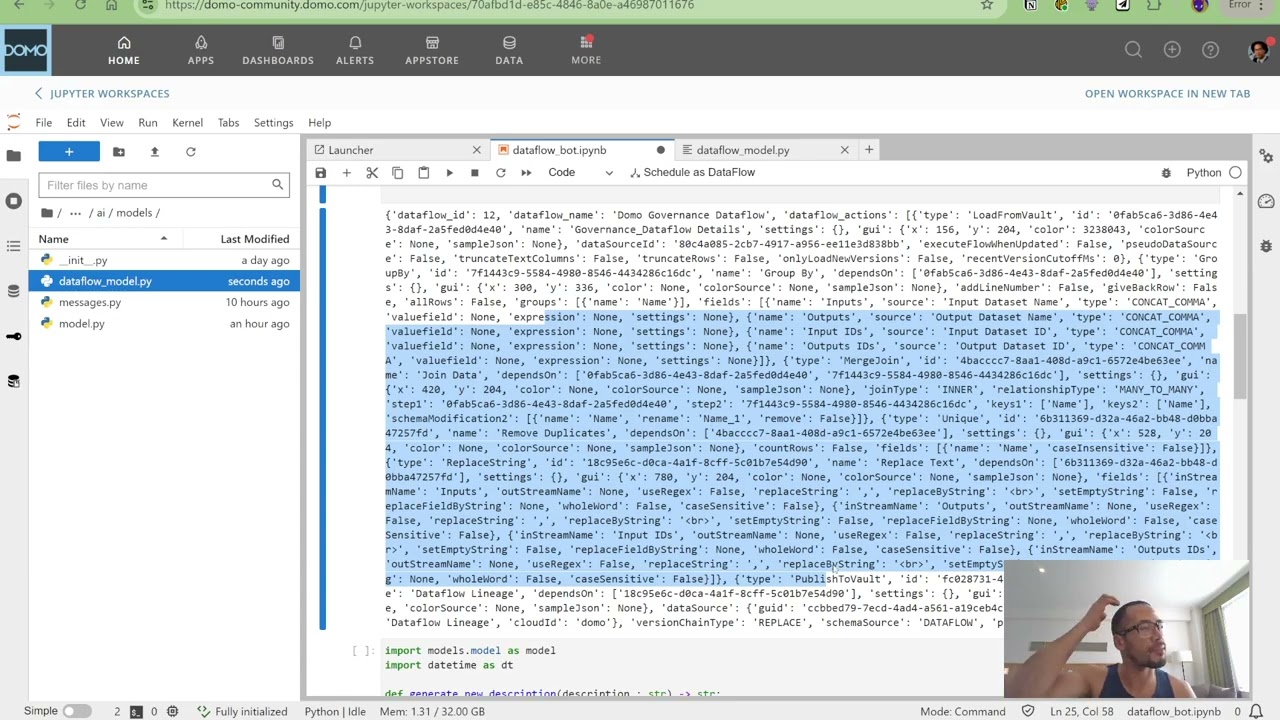Open the File menu
This screenshot has width=1280, height=720.
coord(44,123)
